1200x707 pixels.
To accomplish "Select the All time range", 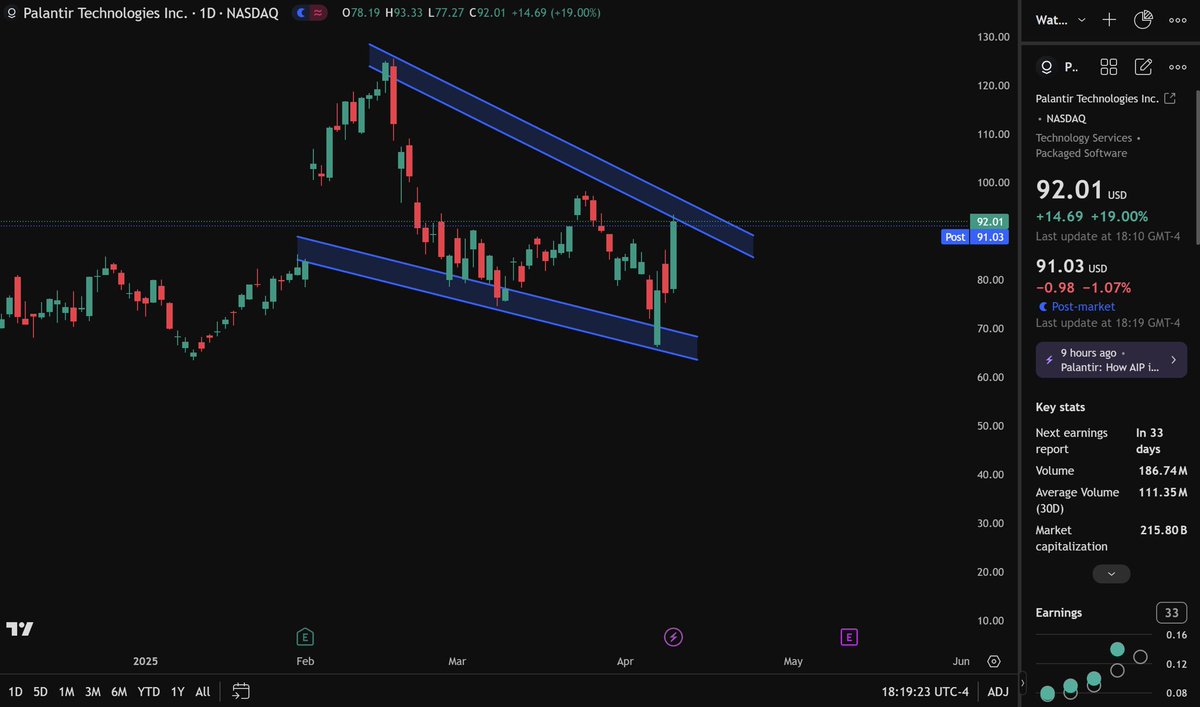I will (203, 691).
